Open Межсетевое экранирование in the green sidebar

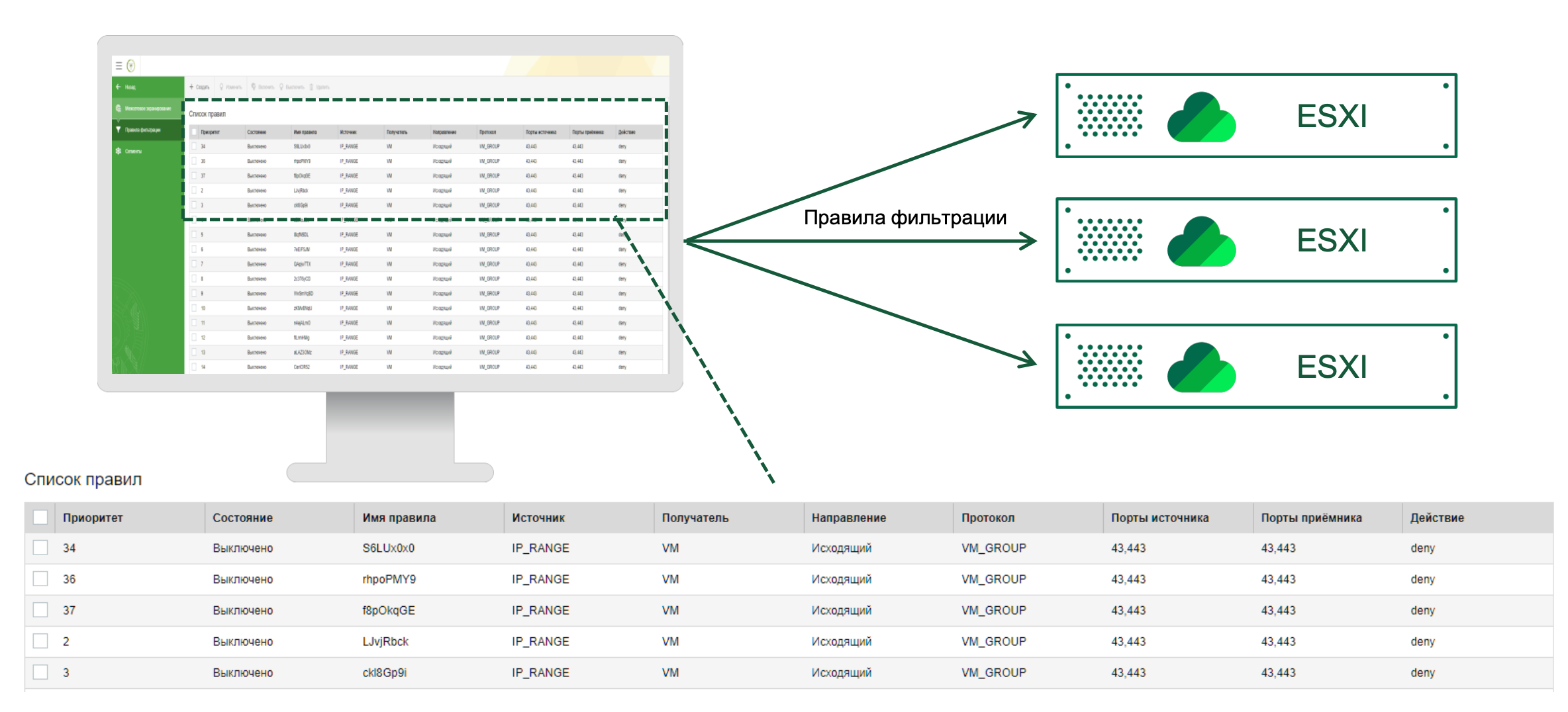148,108
